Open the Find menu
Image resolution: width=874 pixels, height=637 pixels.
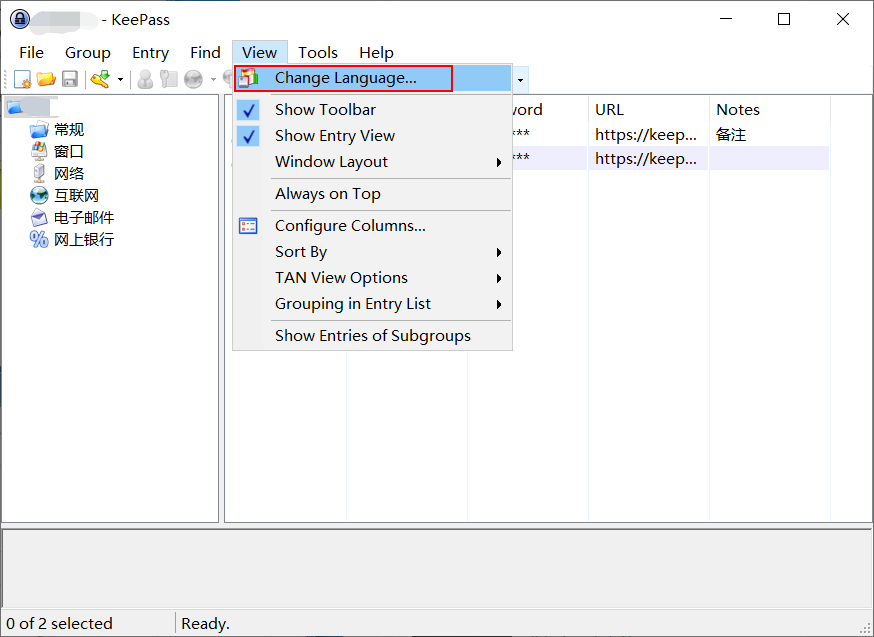pos(205,52)
